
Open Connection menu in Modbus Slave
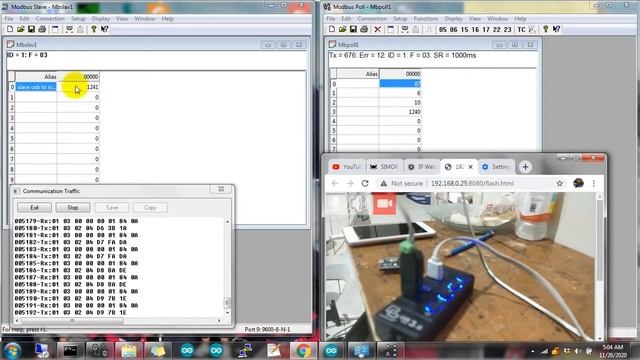[50, 19]
